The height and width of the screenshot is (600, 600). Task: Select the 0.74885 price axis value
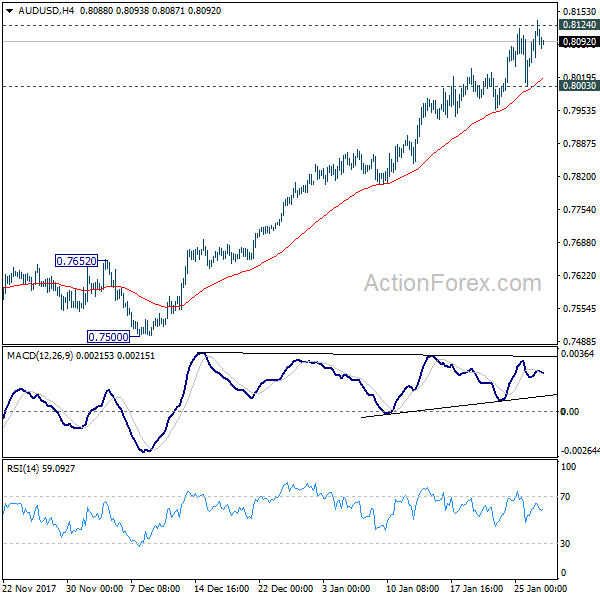[x=579, y=341]
